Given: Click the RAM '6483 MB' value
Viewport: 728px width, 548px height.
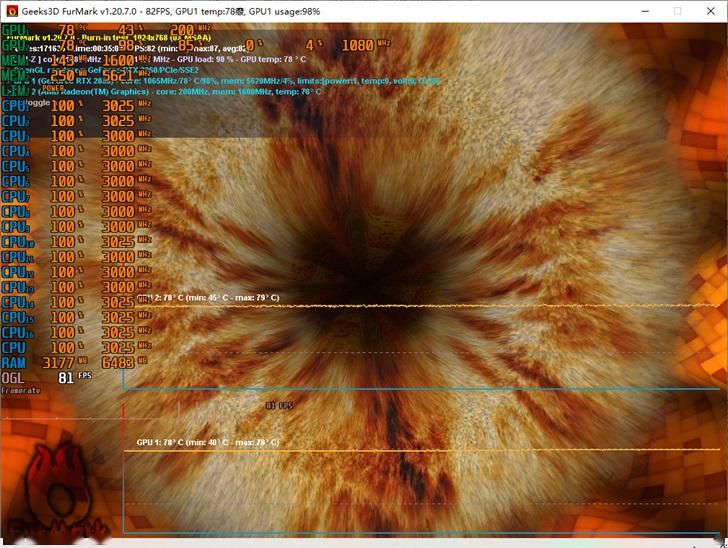Looking at the screenshot, I should 124,363.
